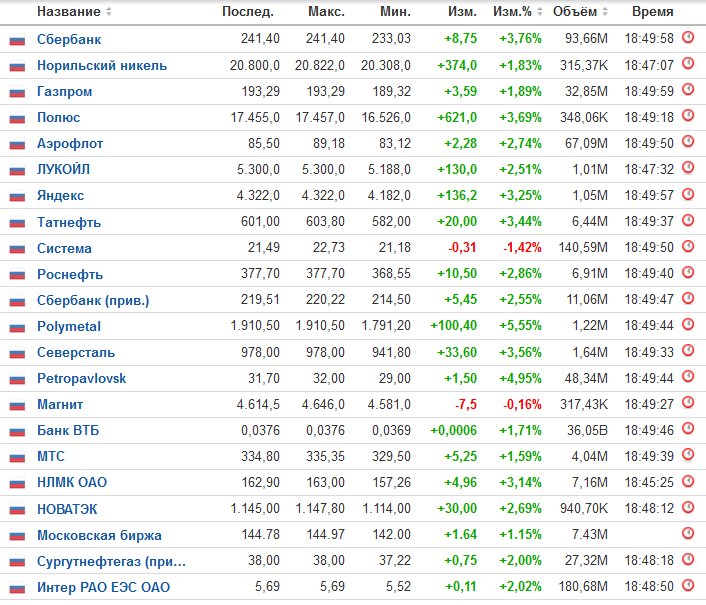Open the Petropavlovsk stock link
This screenshot has height=605, width=706.
point(81,379)
